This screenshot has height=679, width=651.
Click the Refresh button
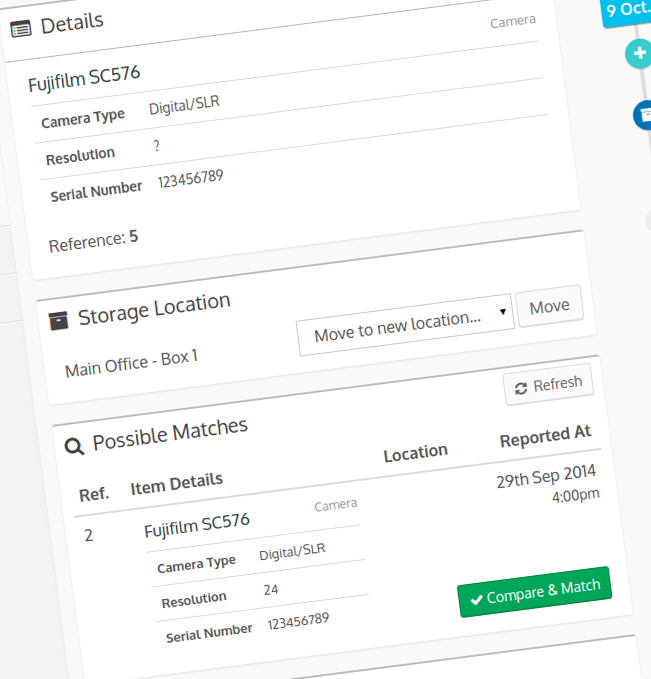(548, 385)
